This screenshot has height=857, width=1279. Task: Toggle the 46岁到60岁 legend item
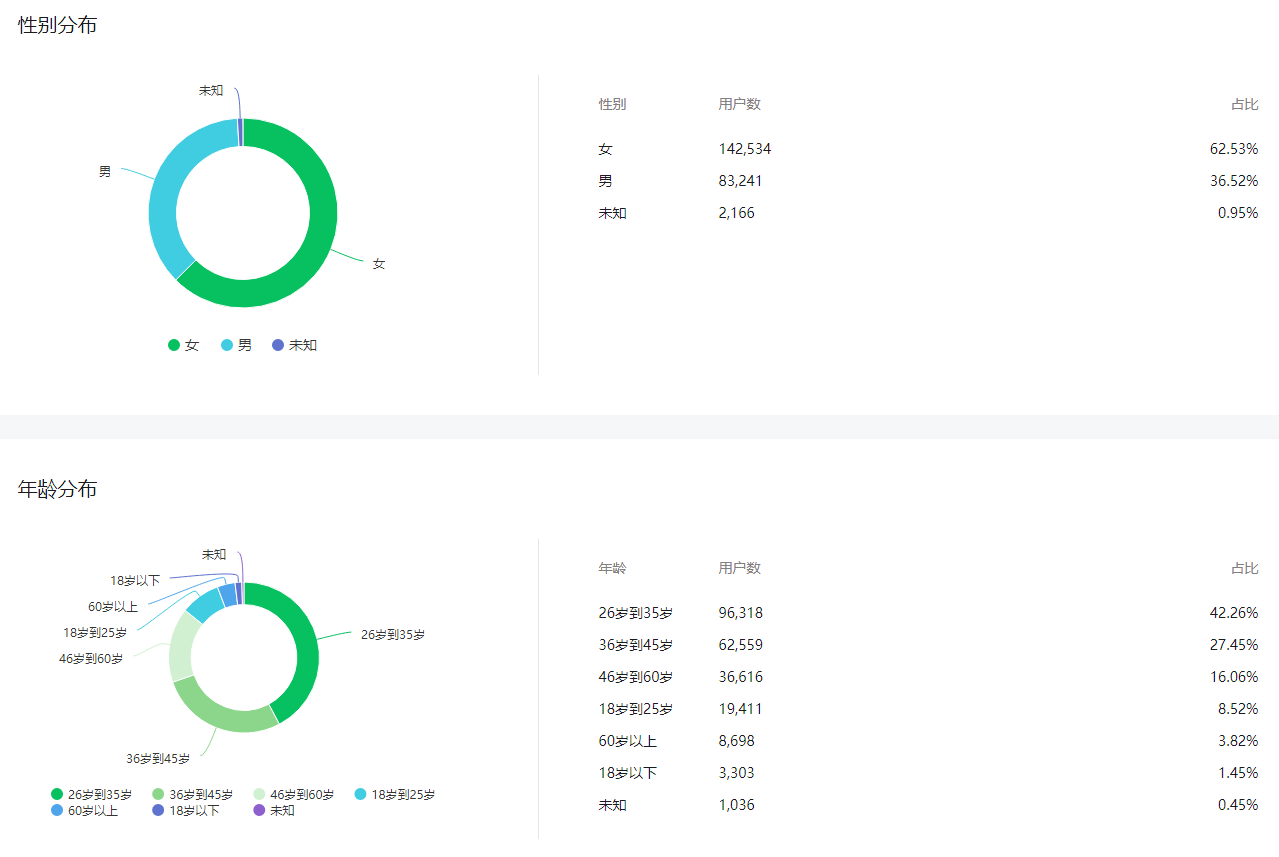pos(294,795)
